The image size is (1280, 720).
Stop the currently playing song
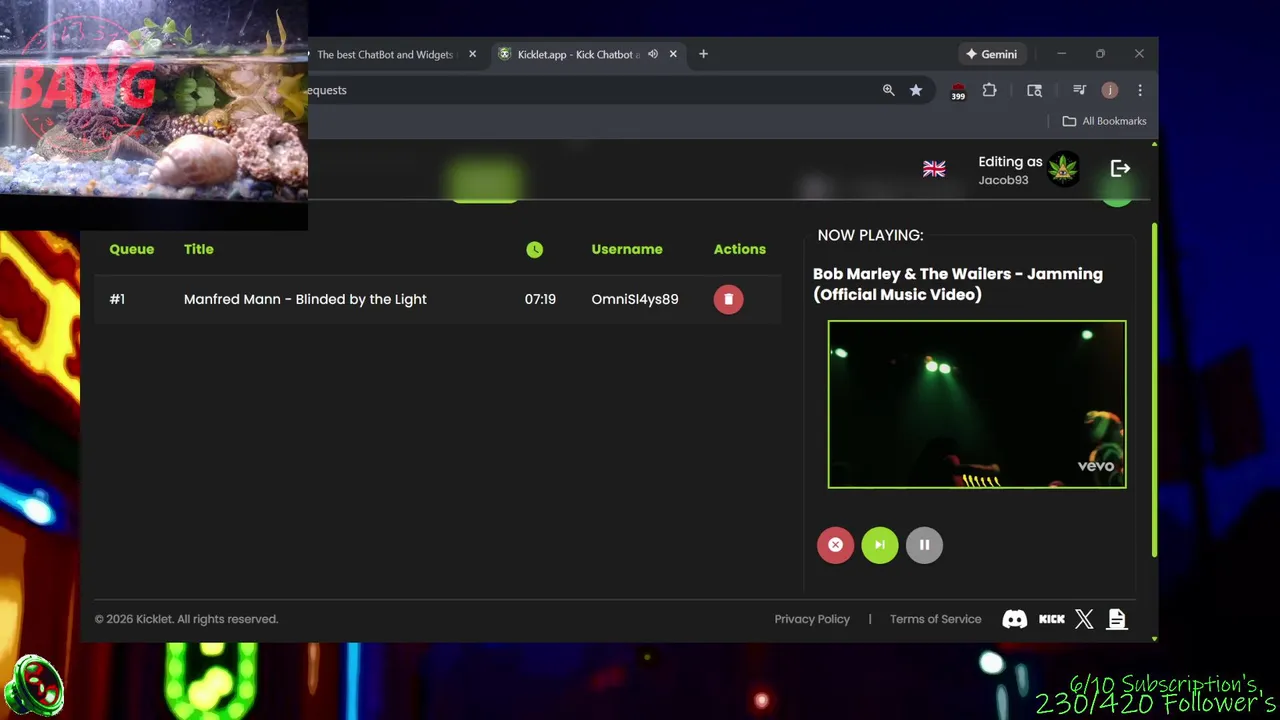(835, 545)
